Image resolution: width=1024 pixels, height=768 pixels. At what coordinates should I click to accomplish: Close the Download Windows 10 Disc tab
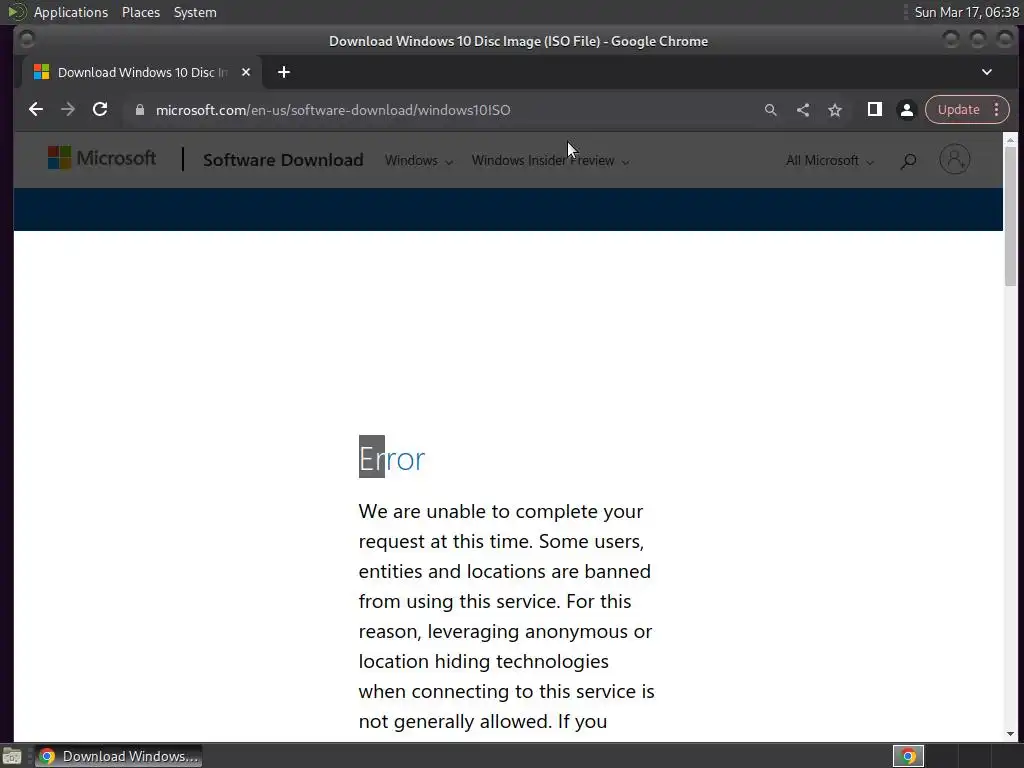pyautogui.click(x=246, y=72)
